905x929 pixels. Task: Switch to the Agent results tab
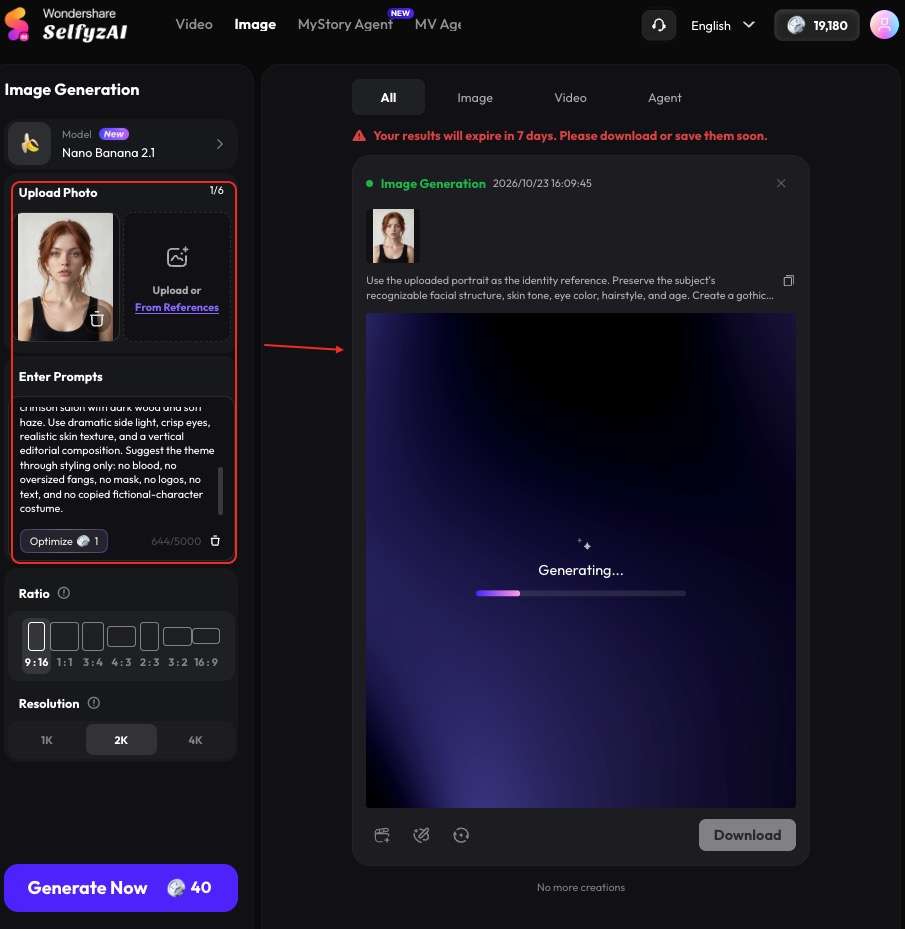coord(664,98)
